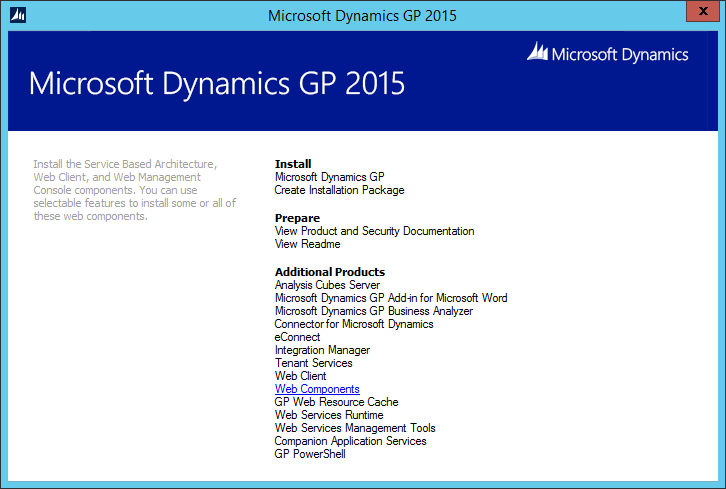This screenshot has height=489, width=726.
Task: Open Create Installation Package option
Action: tap(339, 190)
